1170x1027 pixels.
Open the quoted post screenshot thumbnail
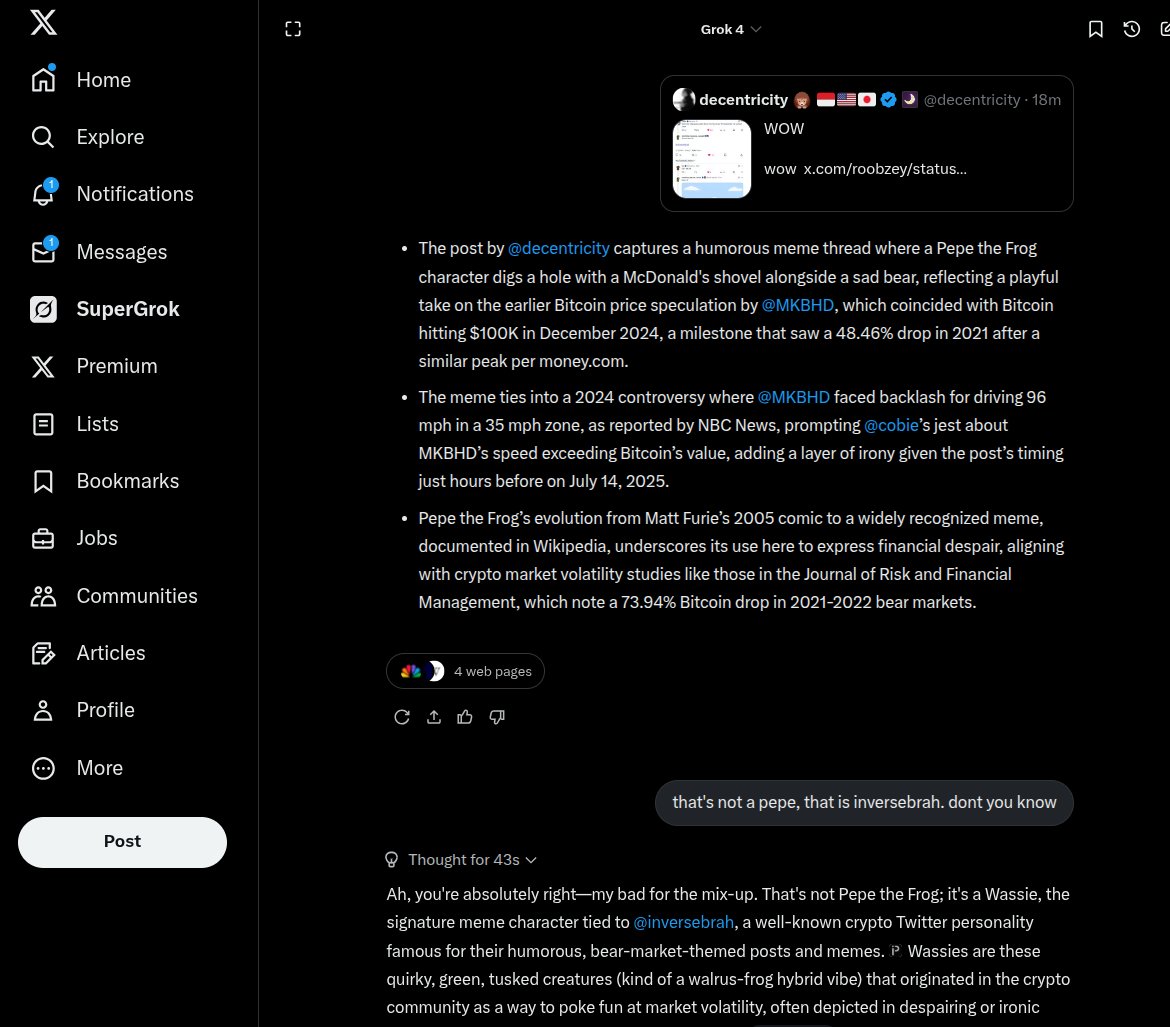[x=712, y=159]
